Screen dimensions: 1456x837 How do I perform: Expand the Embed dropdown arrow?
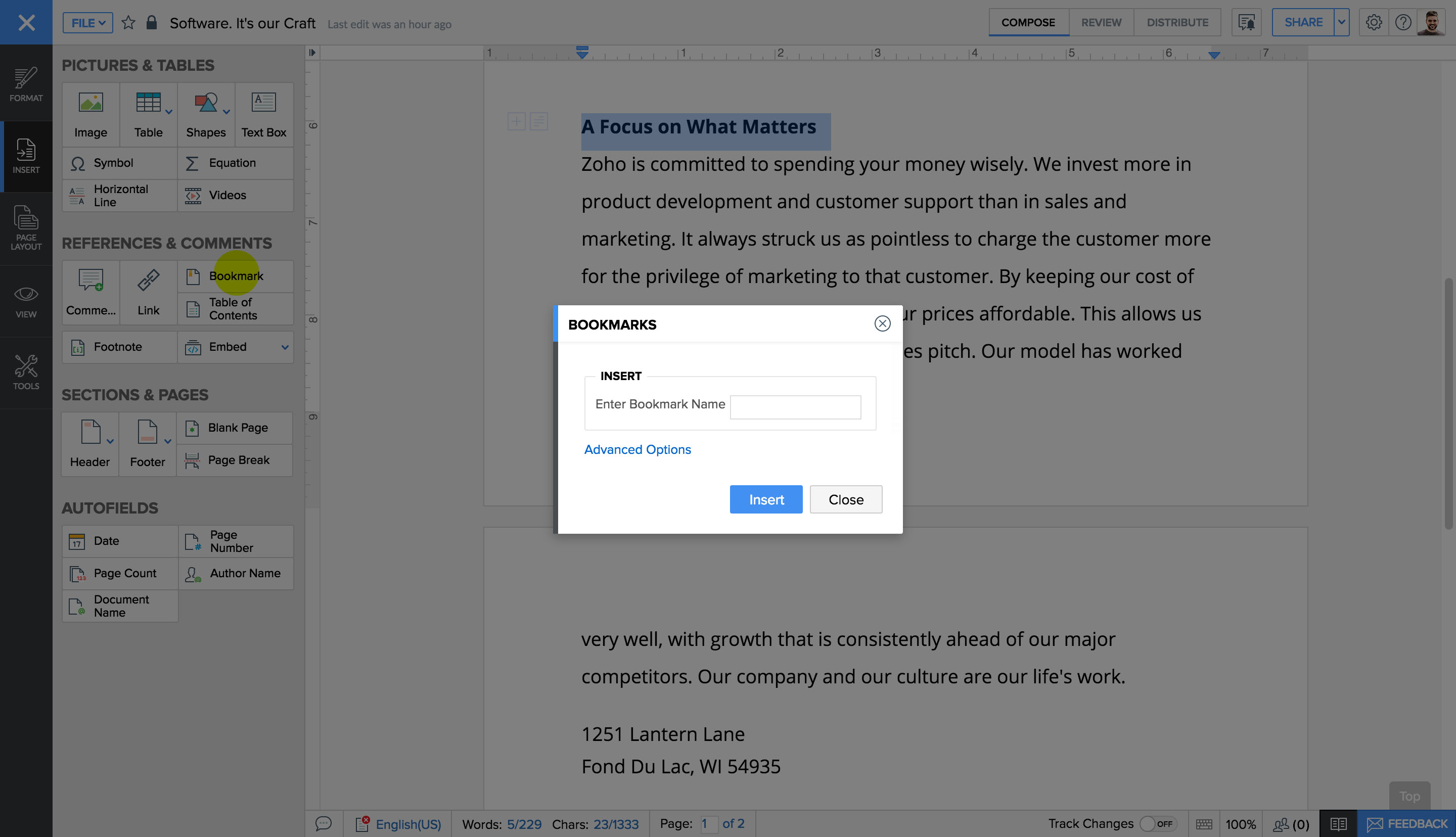point(285,347)
